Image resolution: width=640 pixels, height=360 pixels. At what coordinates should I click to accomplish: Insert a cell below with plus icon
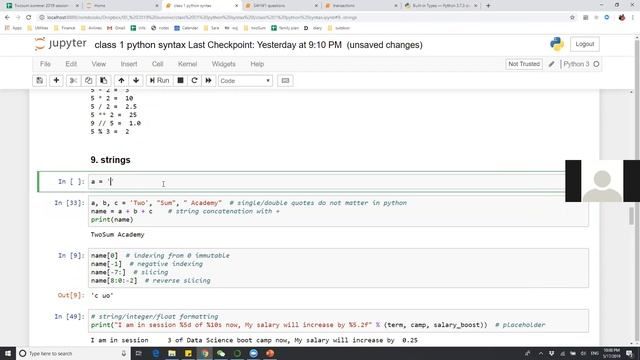pyautogui.click(x=56, y=80)
